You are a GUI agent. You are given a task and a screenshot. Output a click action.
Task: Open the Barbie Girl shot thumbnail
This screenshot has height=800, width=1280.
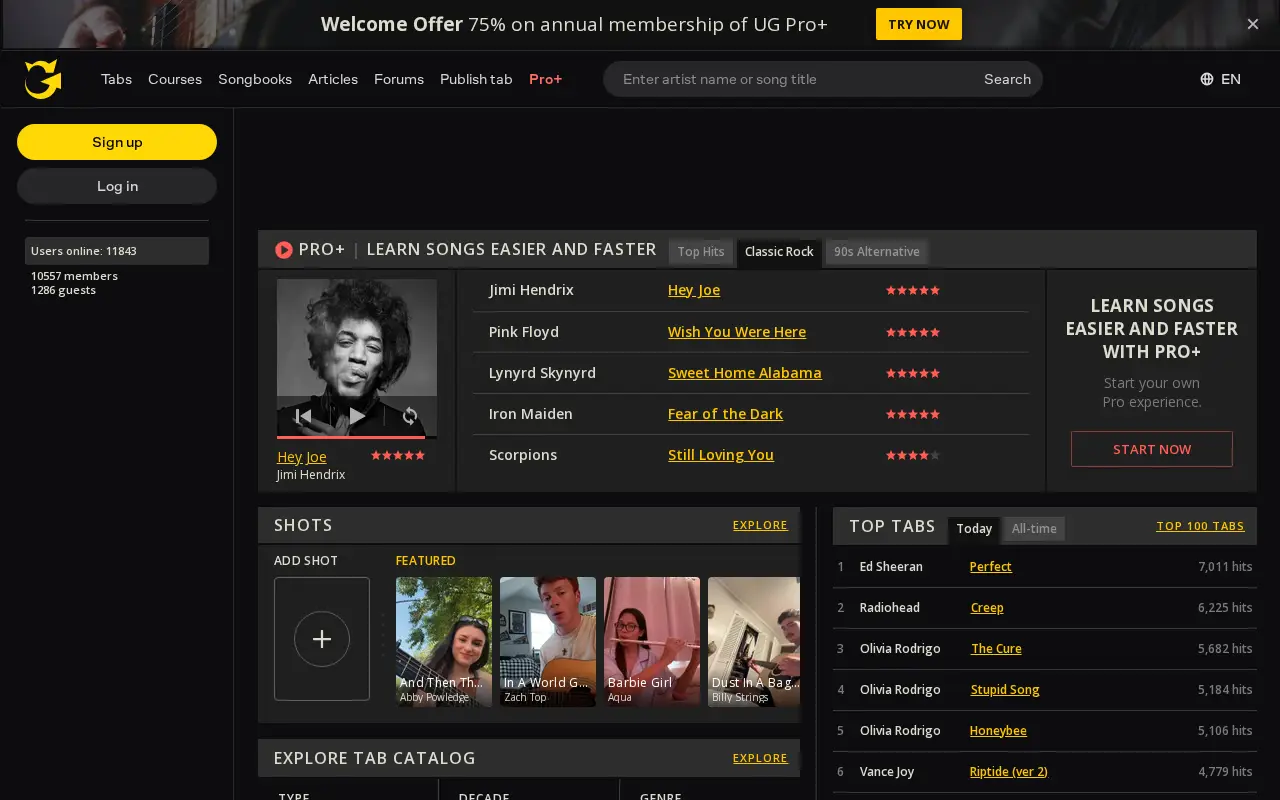[652, 642]
